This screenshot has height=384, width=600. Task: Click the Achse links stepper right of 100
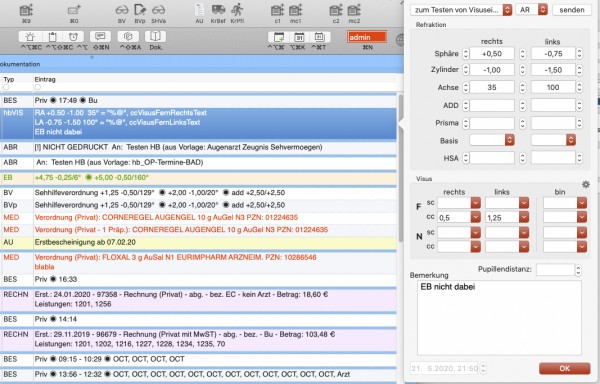point(579,88)
